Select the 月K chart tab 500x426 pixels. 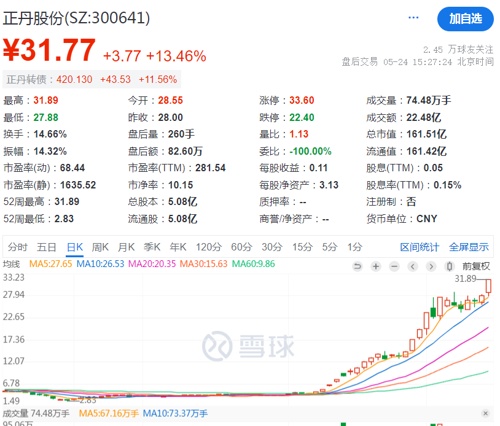pos(126,247)
